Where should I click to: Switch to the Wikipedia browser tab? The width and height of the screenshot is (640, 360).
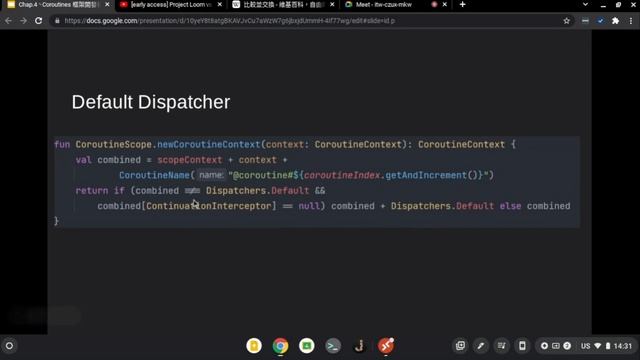[283, 4]
